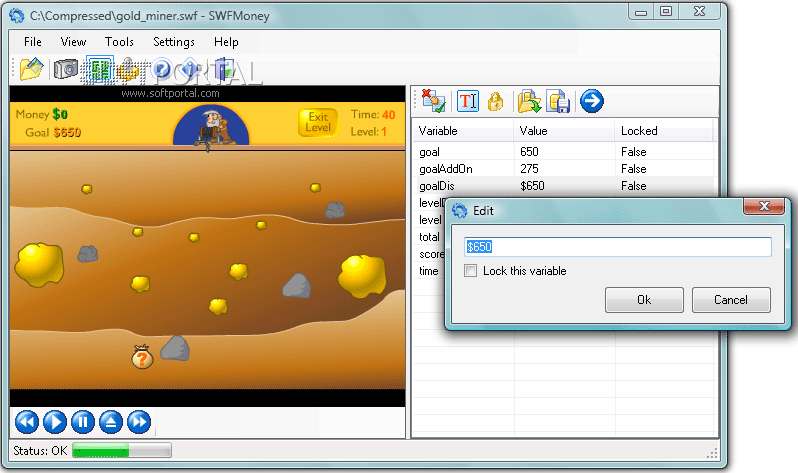Click the rewind playback button
798x473 pixels.
click(x=27, y=422)
